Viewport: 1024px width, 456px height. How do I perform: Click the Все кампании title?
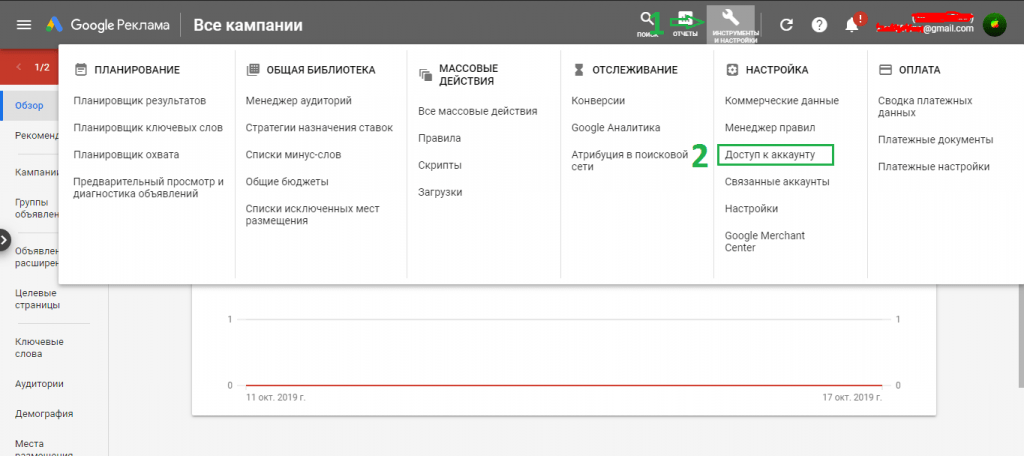point(248,25)
